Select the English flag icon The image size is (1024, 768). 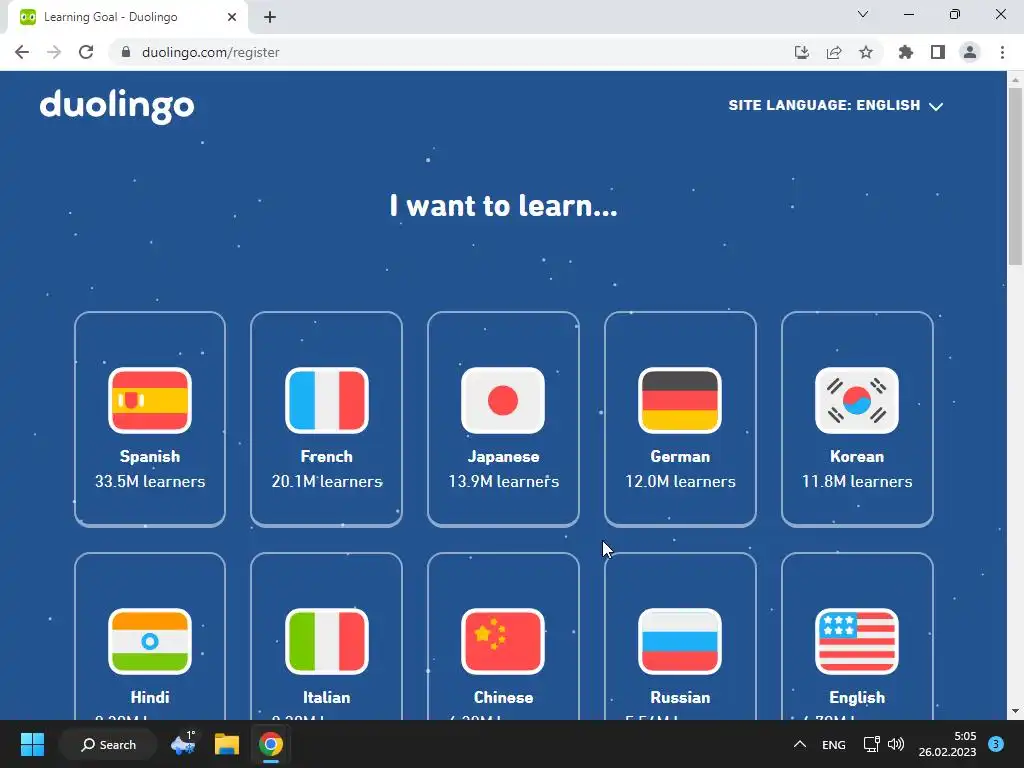(x=857, y=641)
